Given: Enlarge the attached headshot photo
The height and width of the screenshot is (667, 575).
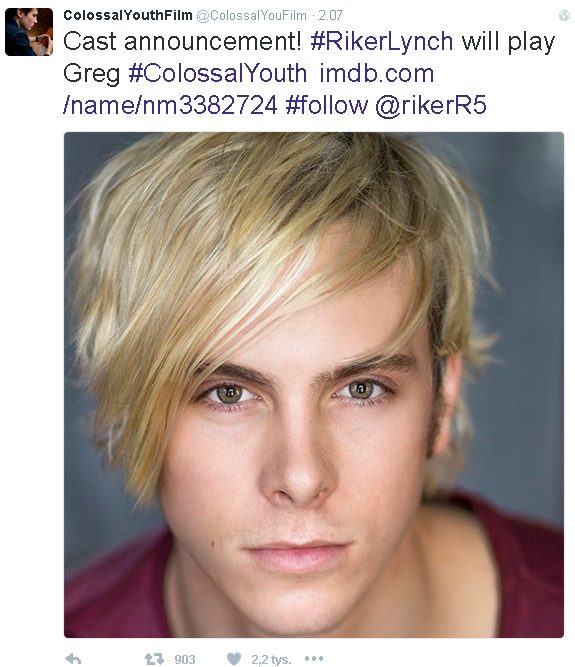Looking at the screenshot, I should [x=314, y=385].
